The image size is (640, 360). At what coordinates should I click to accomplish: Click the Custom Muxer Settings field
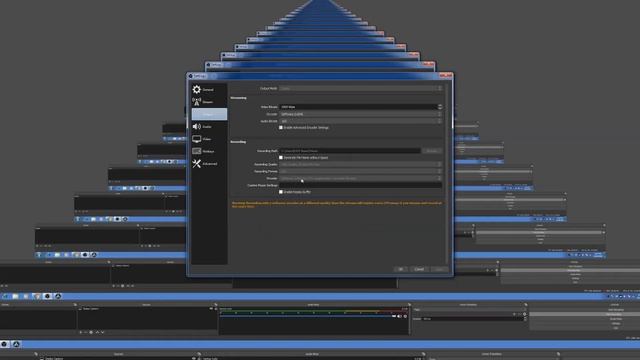pyautogui.click(x=360, y=185)
